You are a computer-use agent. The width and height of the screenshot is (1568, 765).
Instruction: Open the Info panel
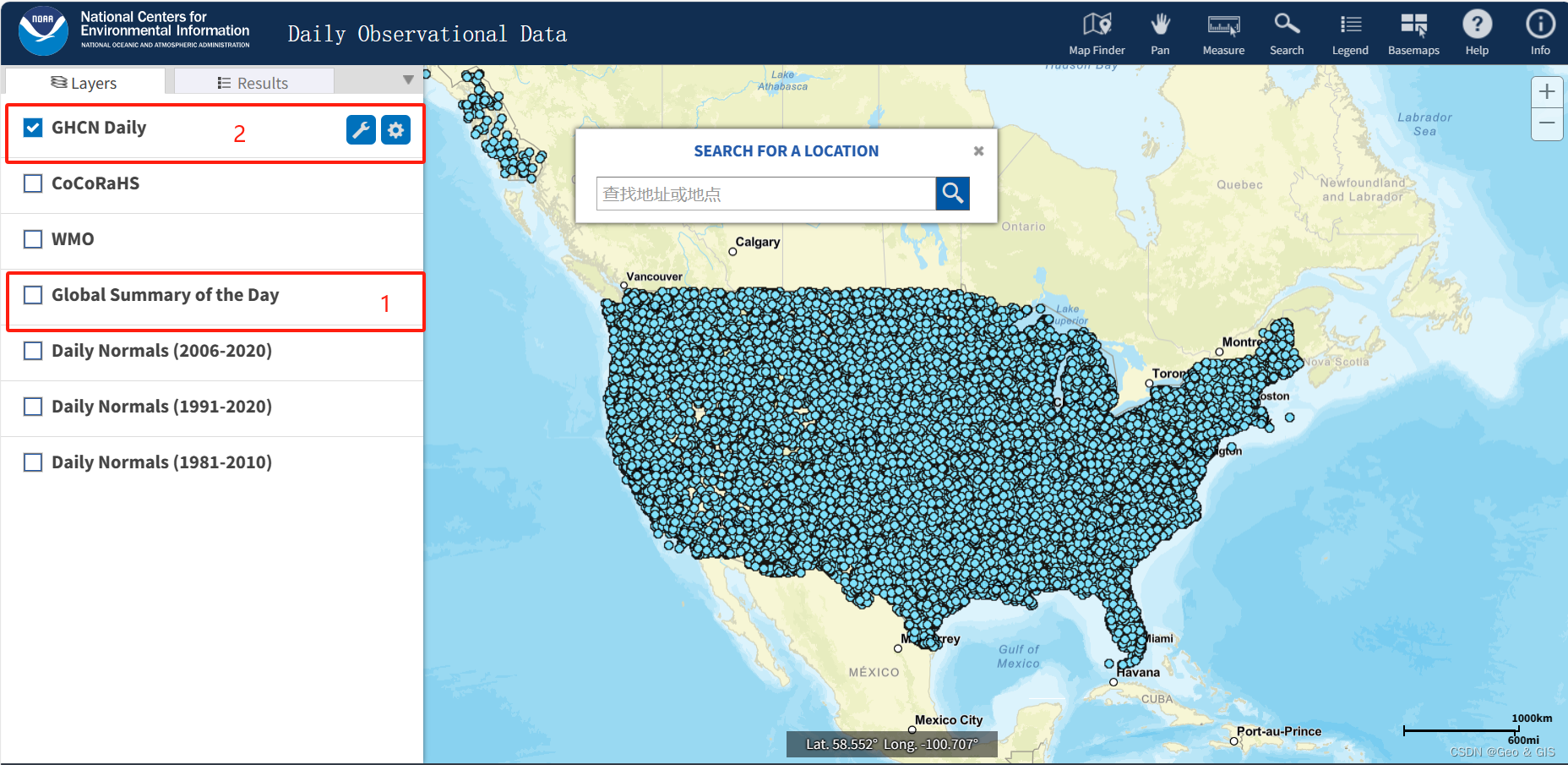coord(1540,34)
